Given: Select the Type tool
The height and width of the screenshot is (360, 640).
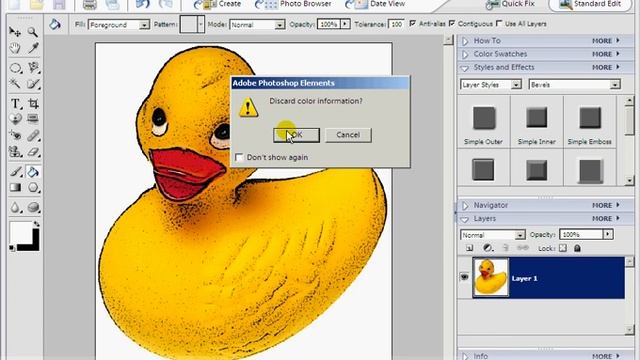Looking at the screenshot, I should [15, 103].
